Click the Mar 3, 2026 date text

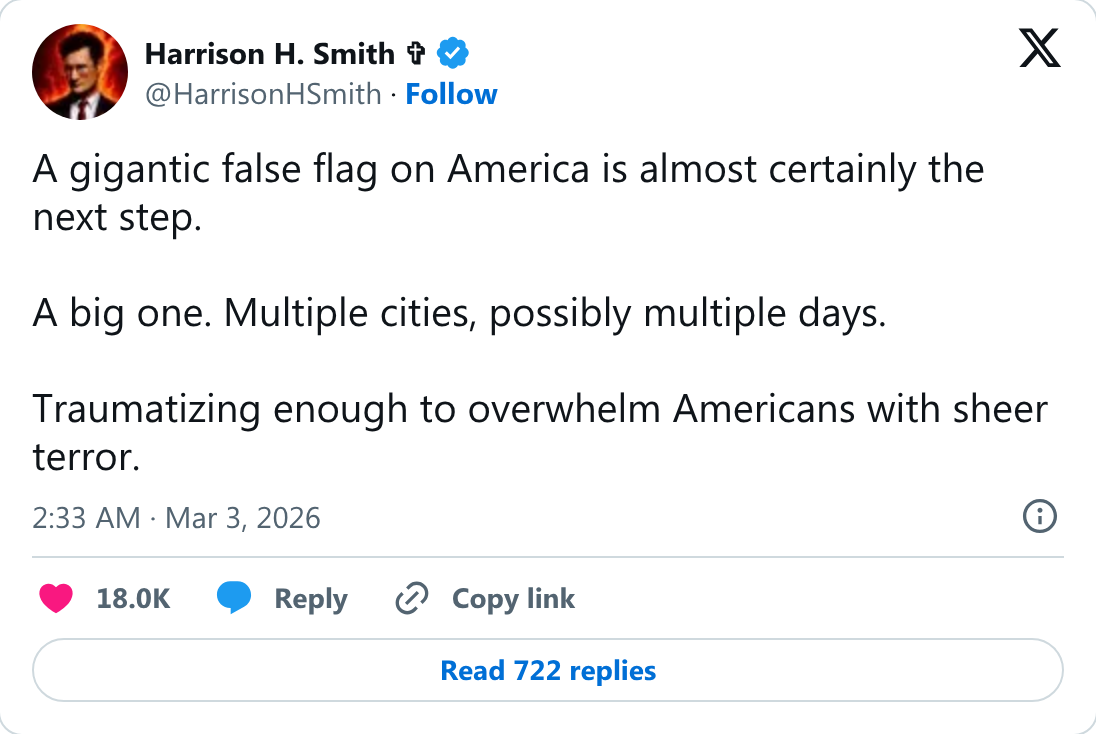pos(243,518)
